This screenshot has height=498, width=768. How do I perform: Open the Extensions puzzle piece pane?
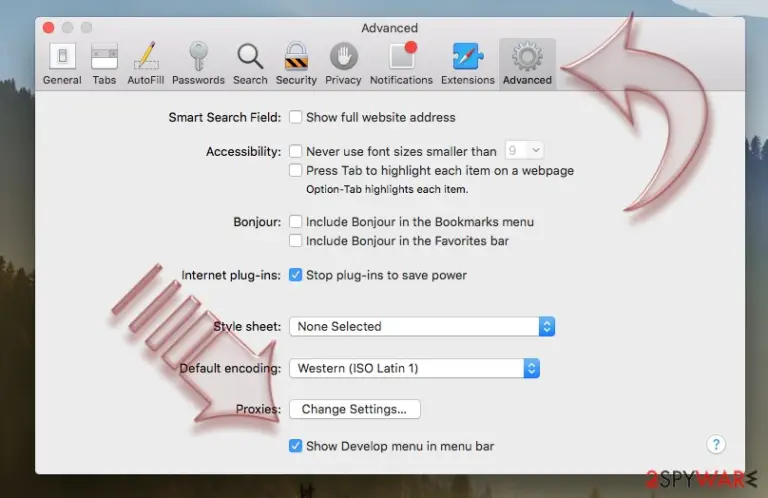tap(468, 64)
